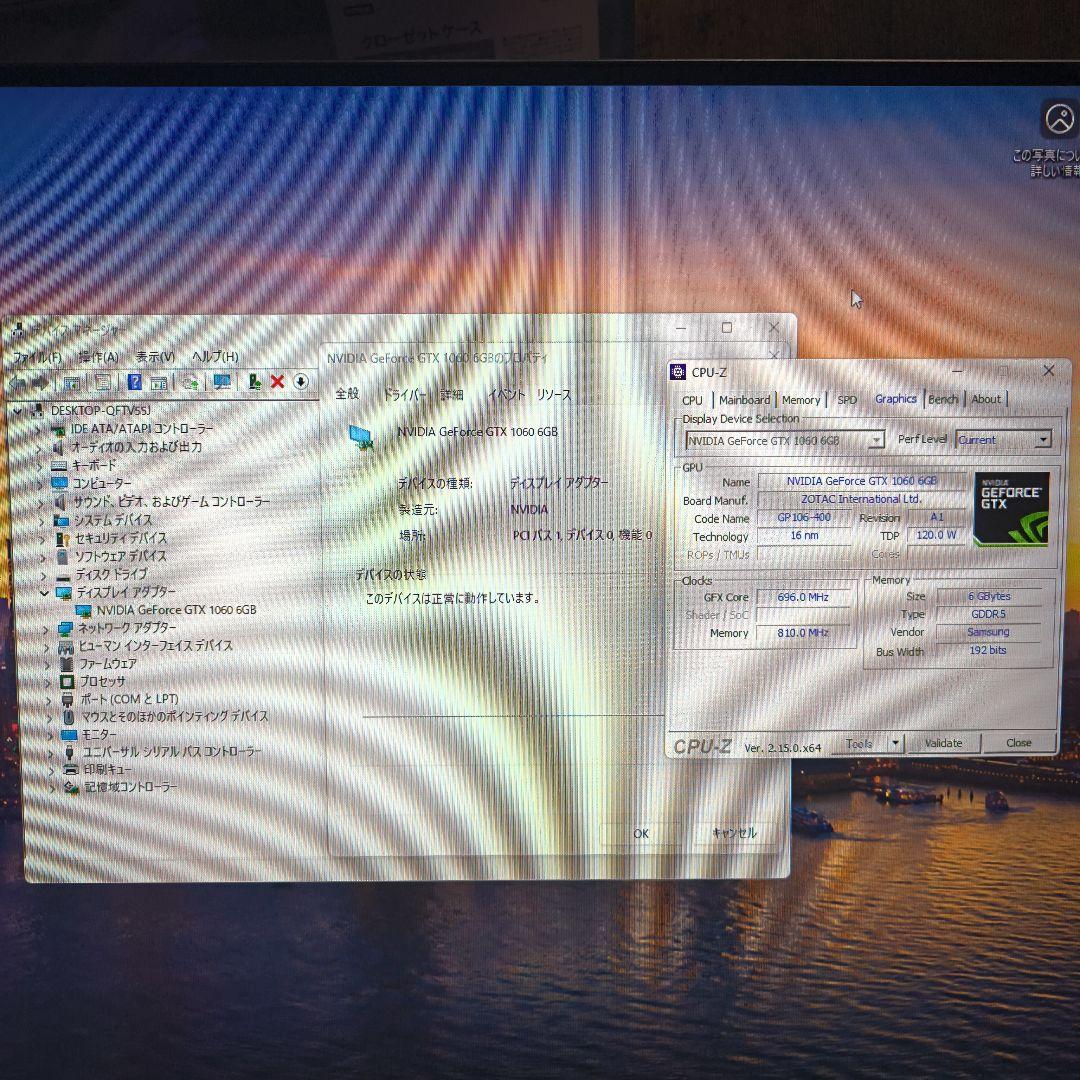Switch to Bench tab in CPU-Z
Screen dimensions: 1080x1080
click(943, 399)
